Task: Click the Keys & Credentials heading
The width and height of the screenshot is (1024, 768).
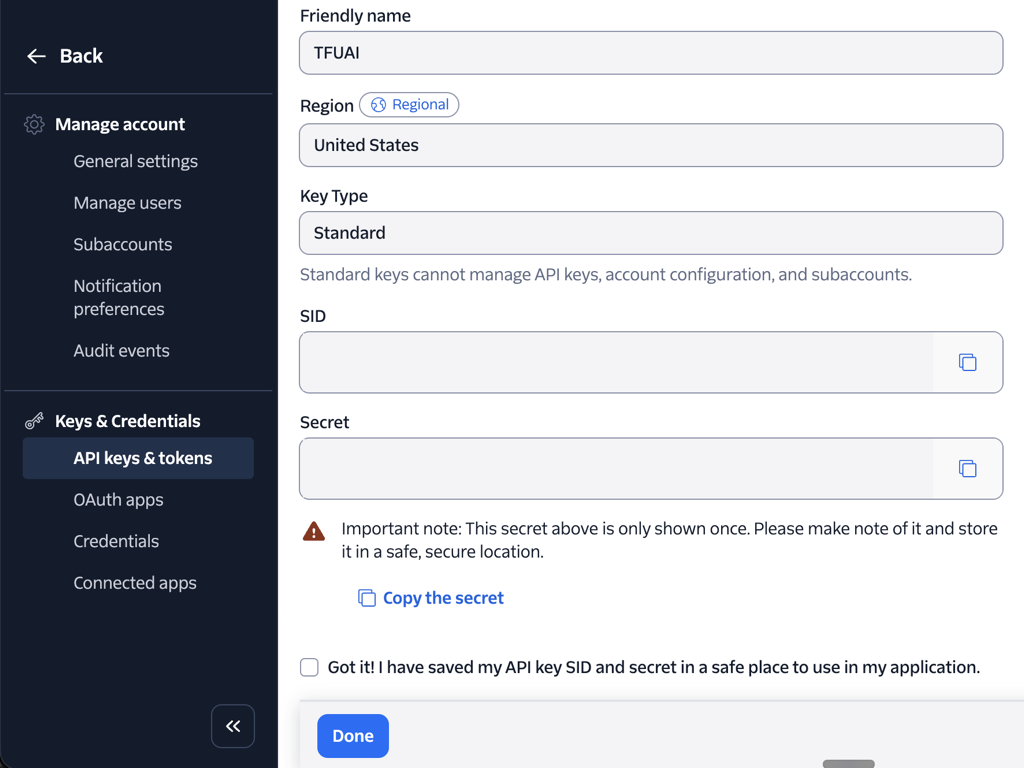Action: pos(127,421)
